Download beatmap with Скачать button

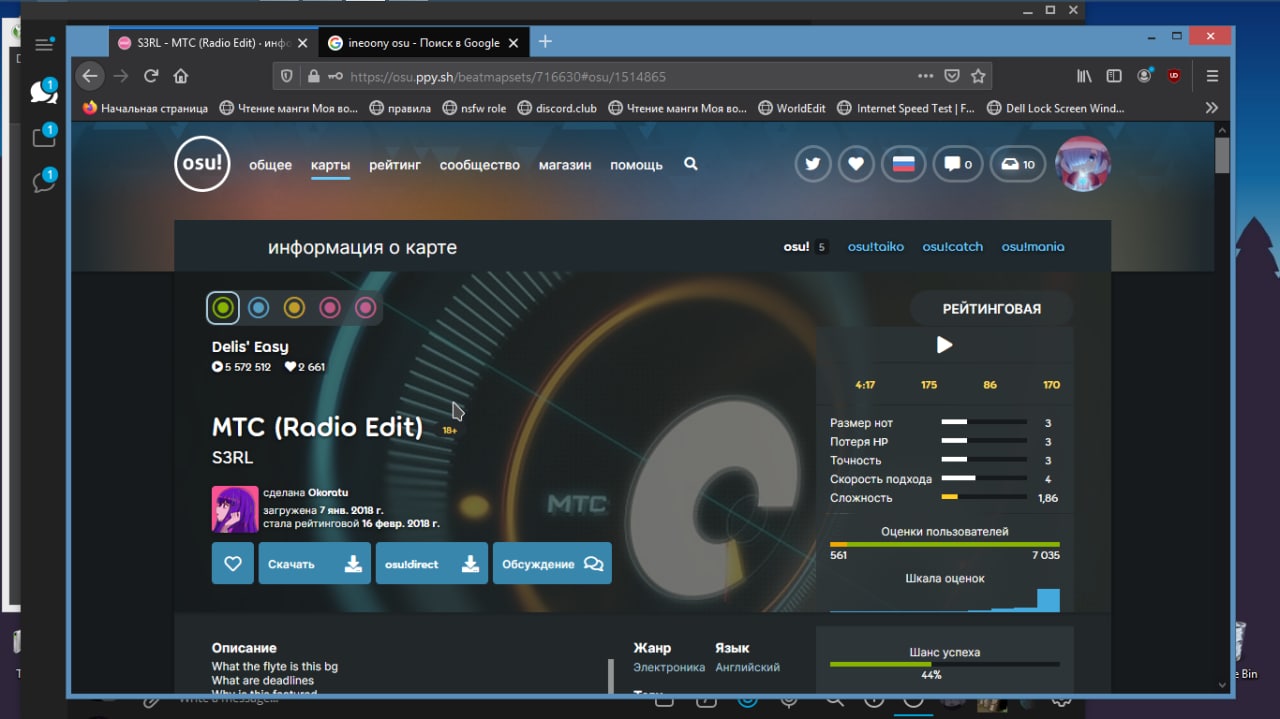click(314, 563)
